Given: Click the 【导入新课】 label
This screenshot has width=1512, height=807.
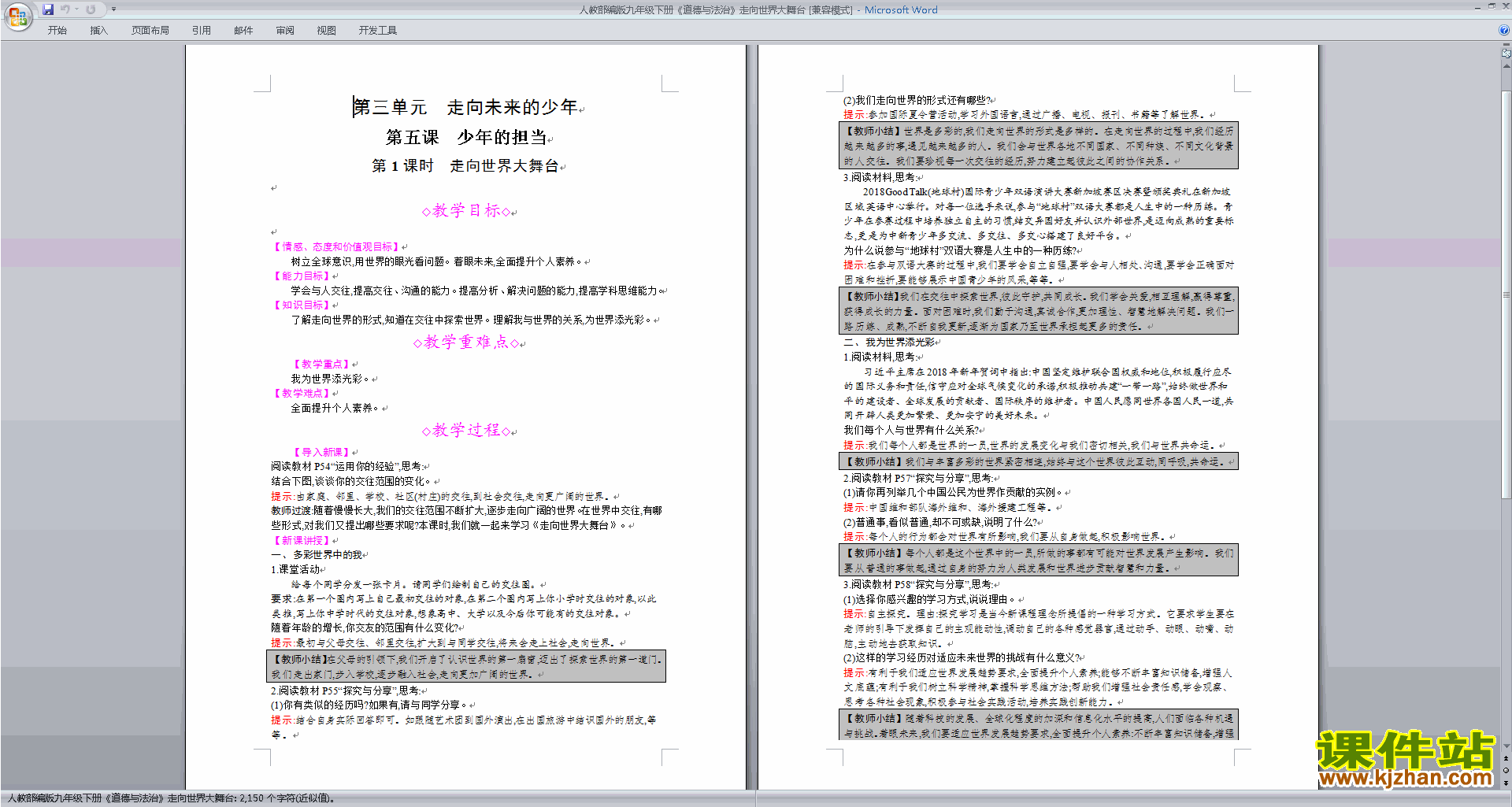Looking at the screenshot, I should 321,453.
